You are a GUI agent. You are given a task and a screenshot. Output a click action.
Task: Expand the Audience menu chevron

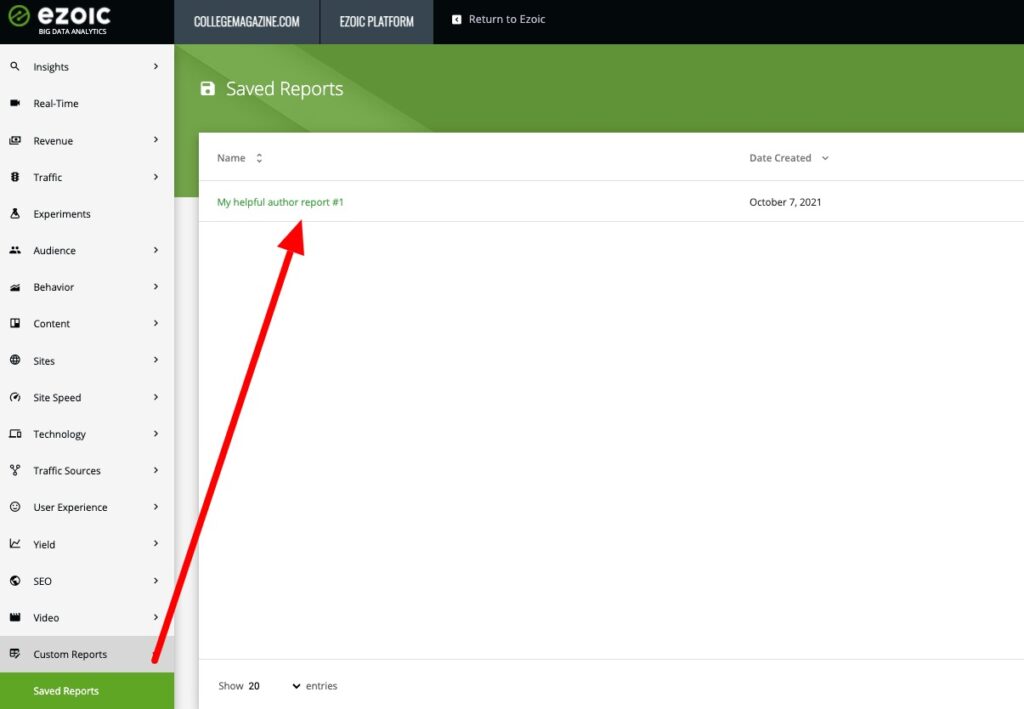pyautogui.click(x=155, y=250)
